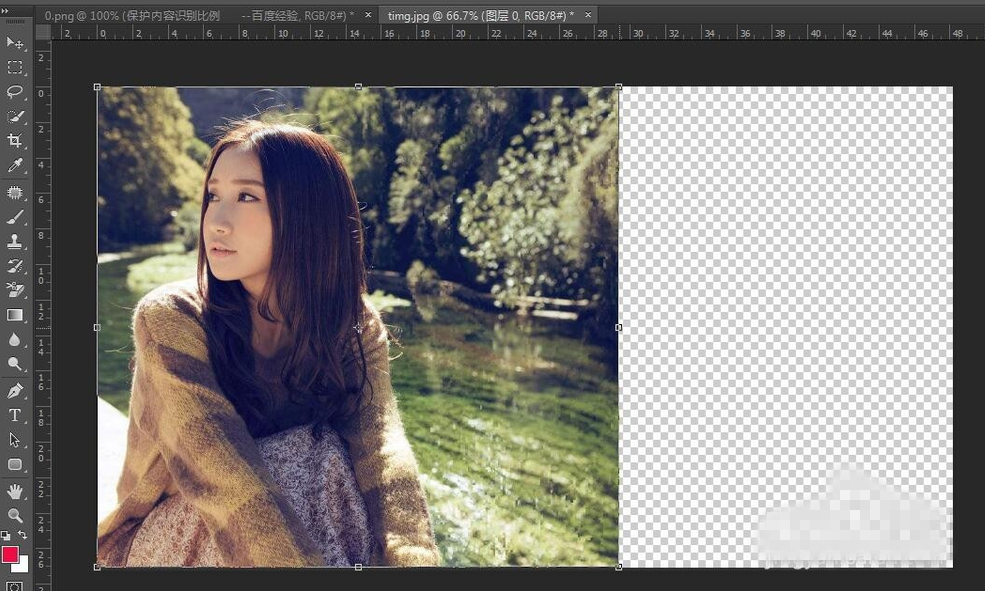985x591 pixels.
Task: Select the Zoom magnifier tool
Action: tap(15, 515)
